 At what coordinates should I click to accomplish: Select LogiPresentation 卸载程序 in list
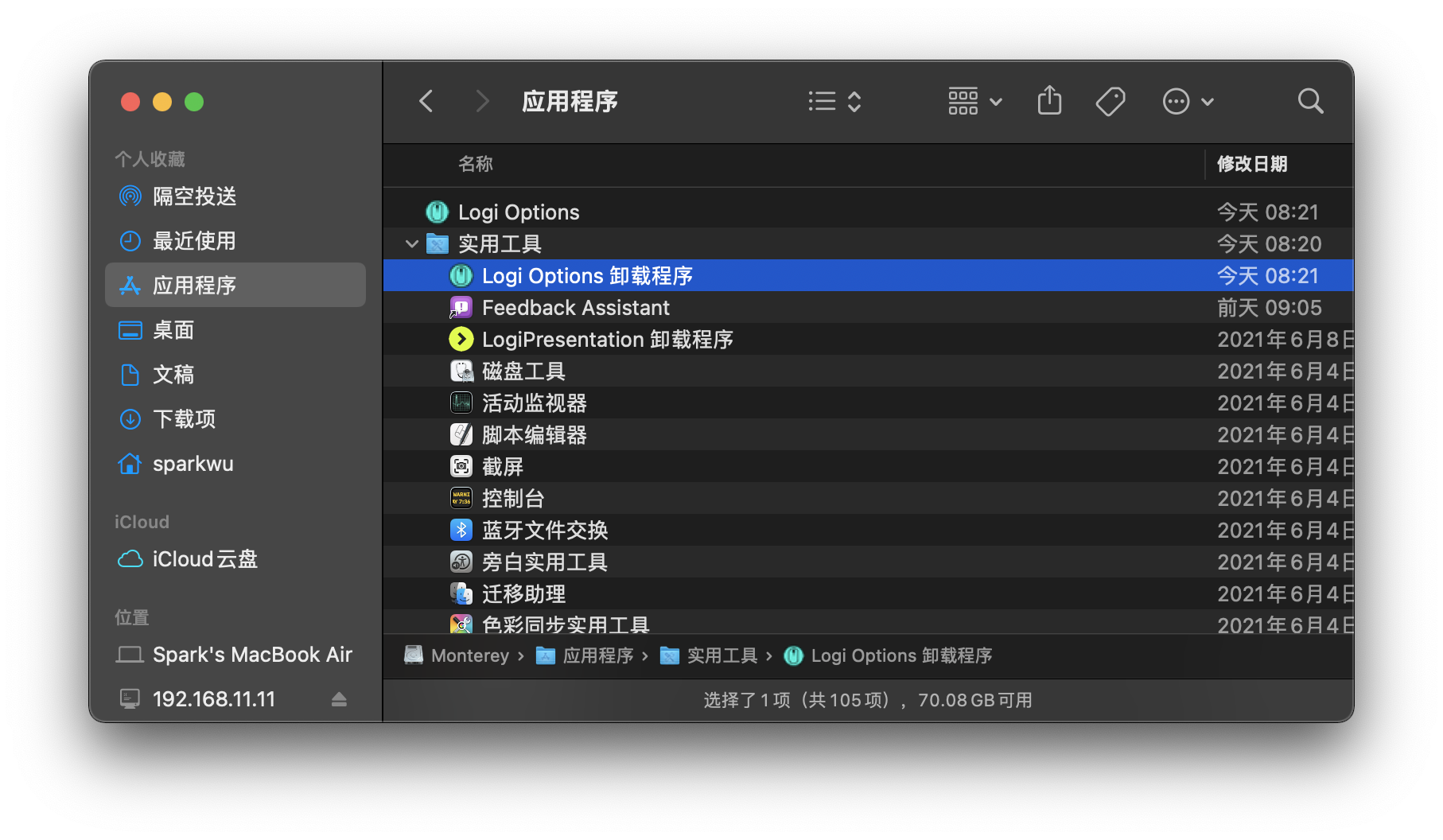[607, 340]
